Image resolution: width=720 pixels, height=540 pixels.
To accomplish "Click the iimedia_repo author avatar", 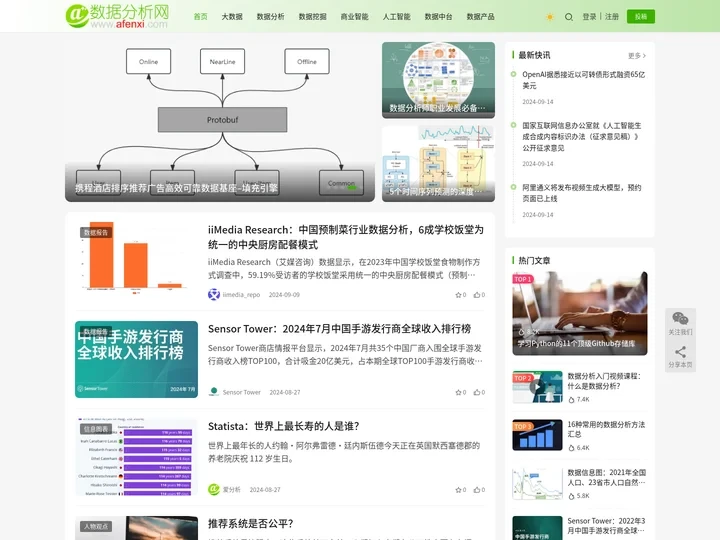I will tap(214, 294).
